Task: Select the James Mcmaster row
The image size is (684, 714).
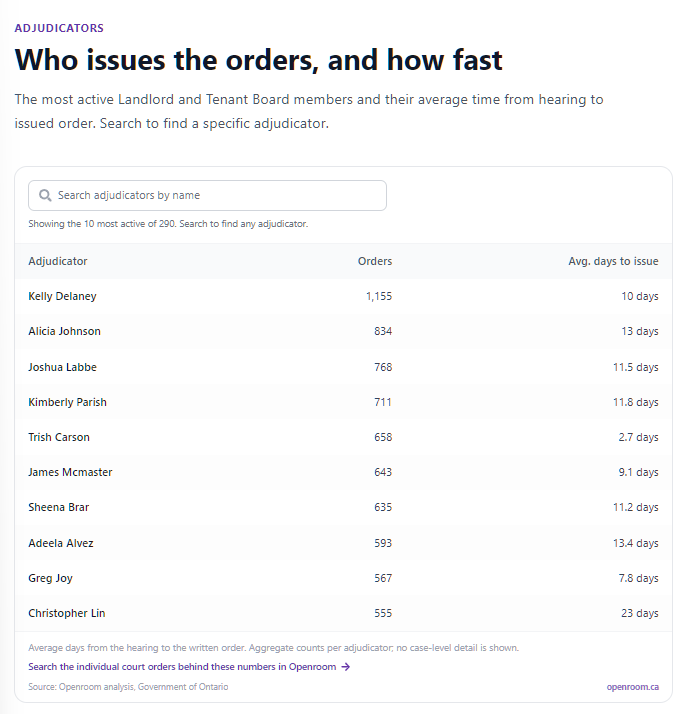Action: [343, 472]
